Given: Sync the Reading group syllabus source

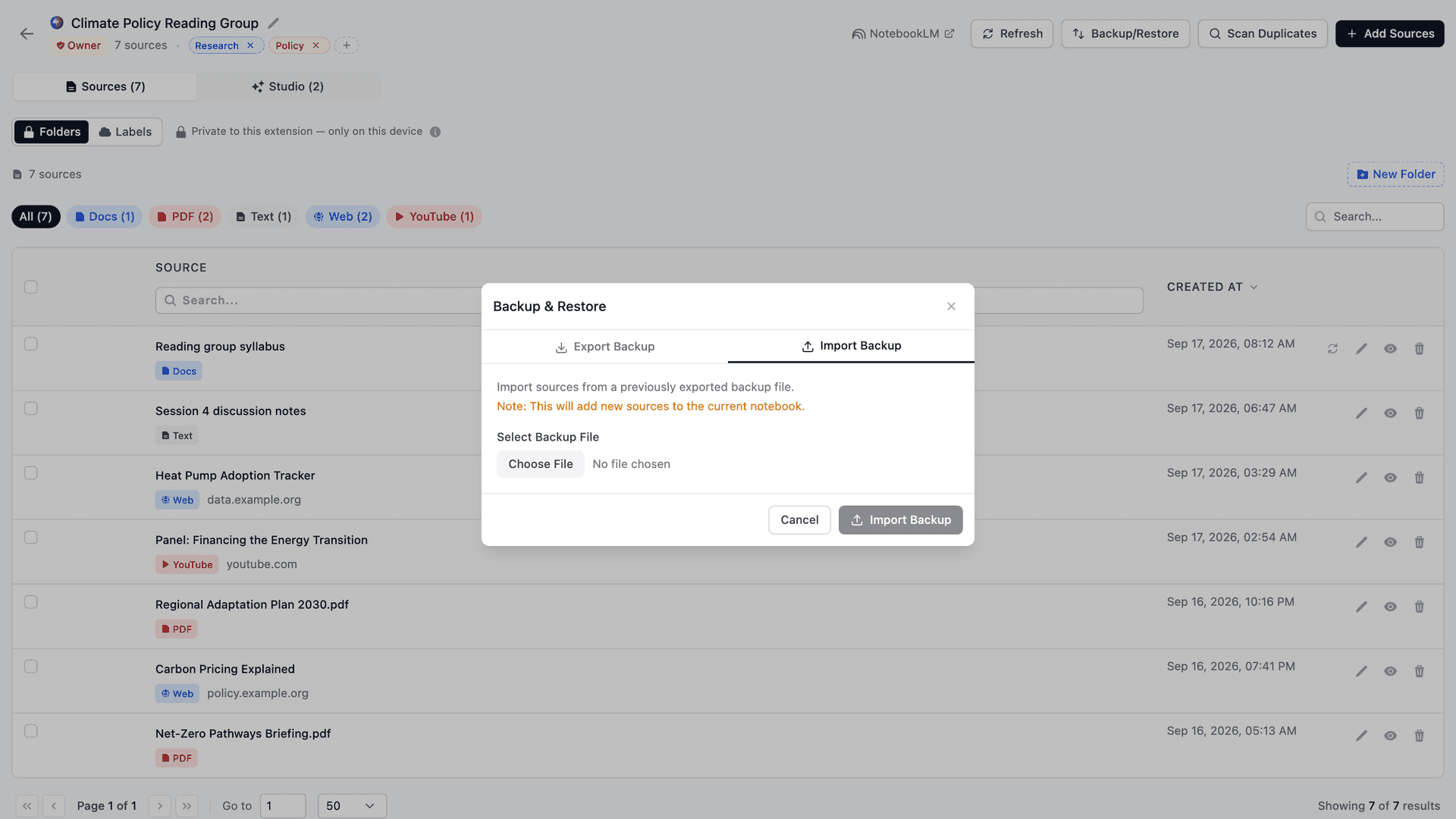Looking at the screenshot, I should coord(1332,349).
